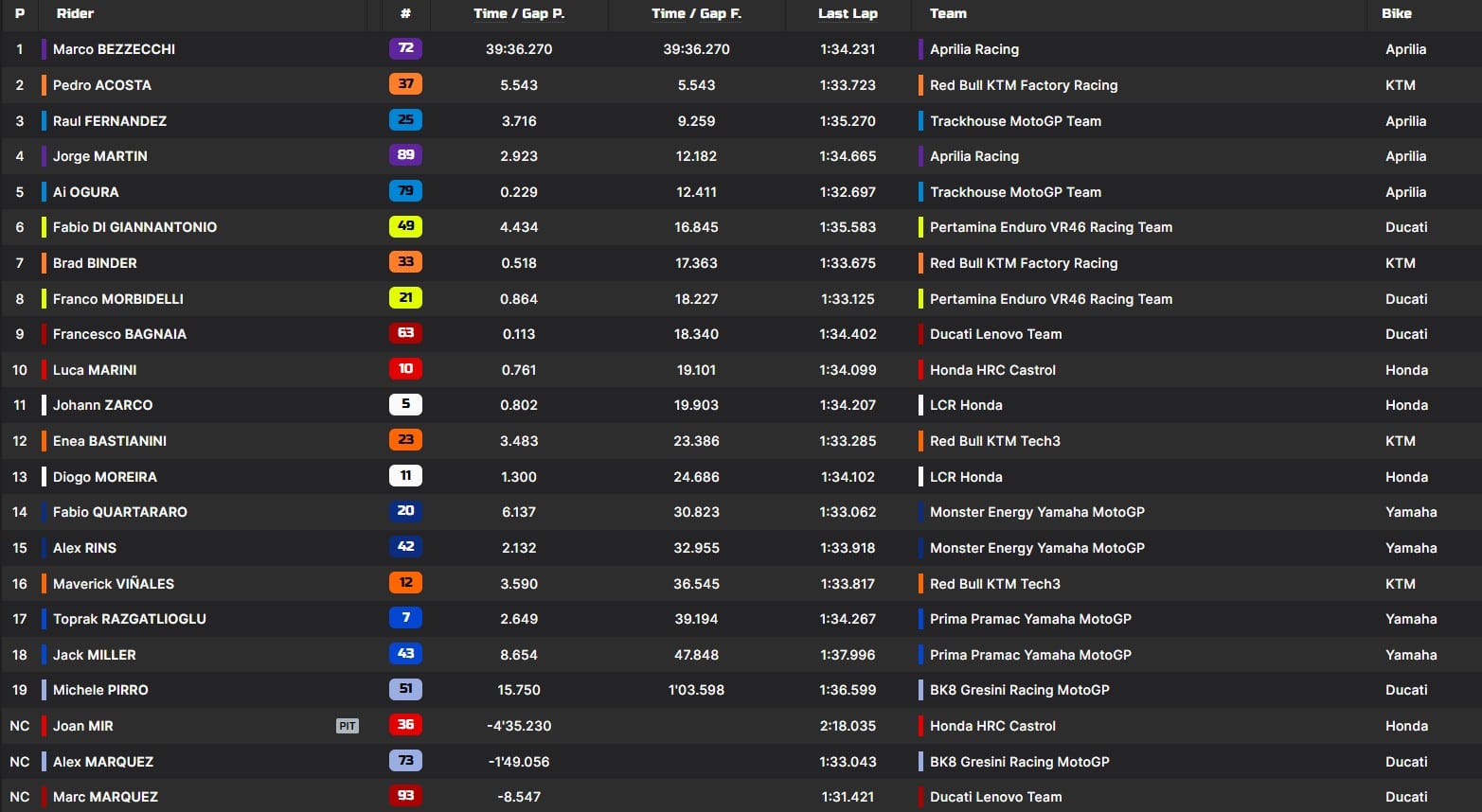Viewport: 1482px width, 812px height.
Task: Click the yellow number 49 badge
Action: point(405,226)
